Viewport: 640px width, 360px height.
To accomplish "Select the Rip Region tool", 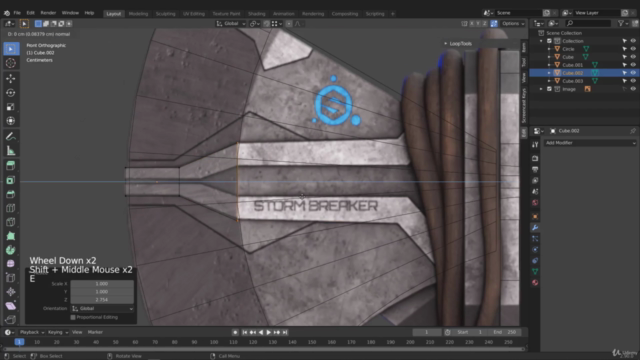I will point(11,319).
